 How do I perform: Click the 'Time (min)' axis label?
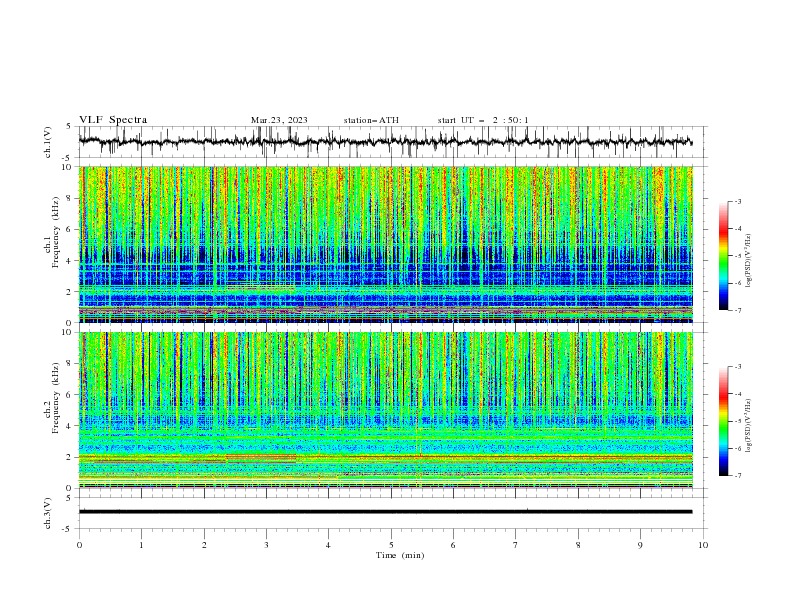point(400,555)
